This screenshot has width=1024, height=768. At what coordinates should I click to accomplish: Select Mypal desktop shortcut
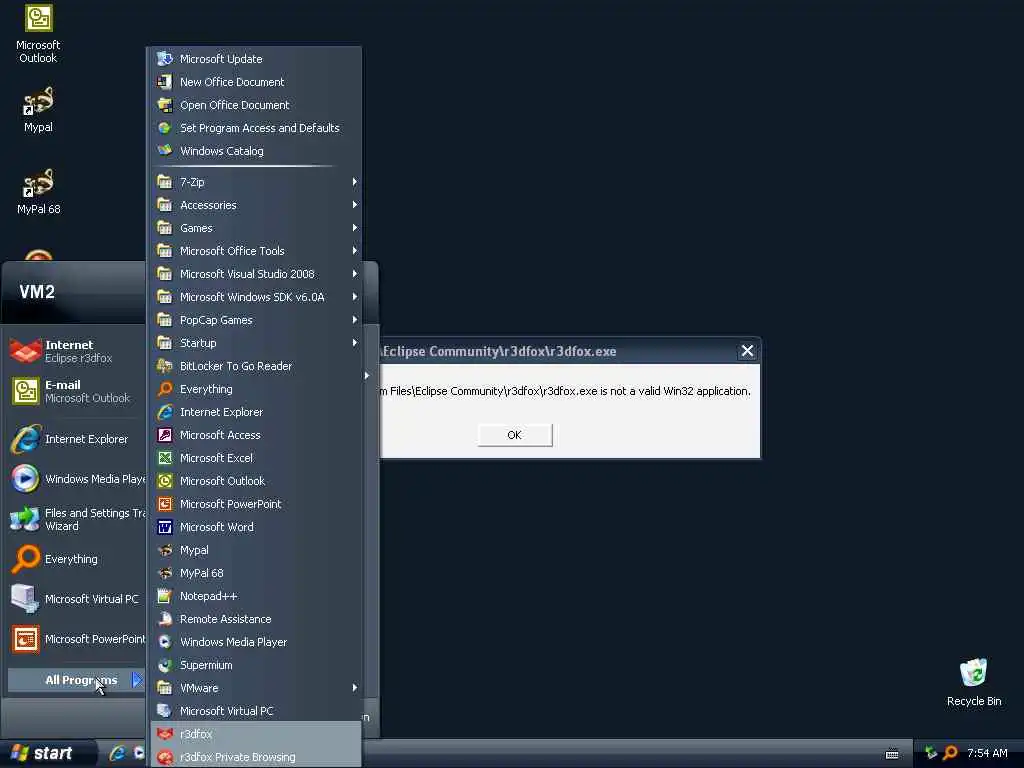pyautogui.click(x=38, y=110)
